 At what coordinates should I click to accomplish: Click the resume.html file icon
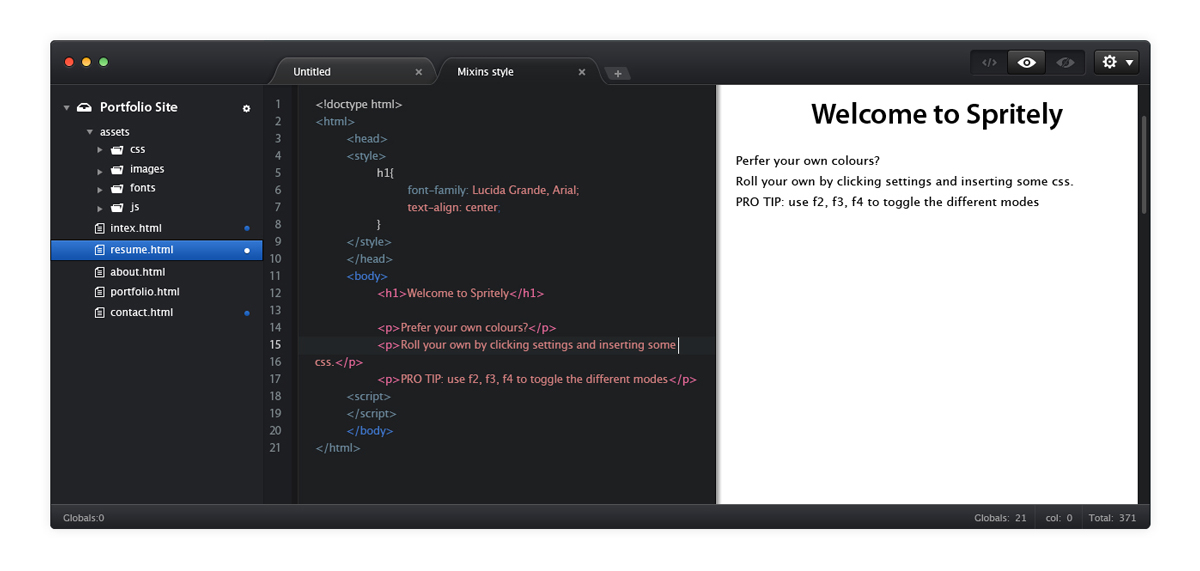(x=99, y=250)
